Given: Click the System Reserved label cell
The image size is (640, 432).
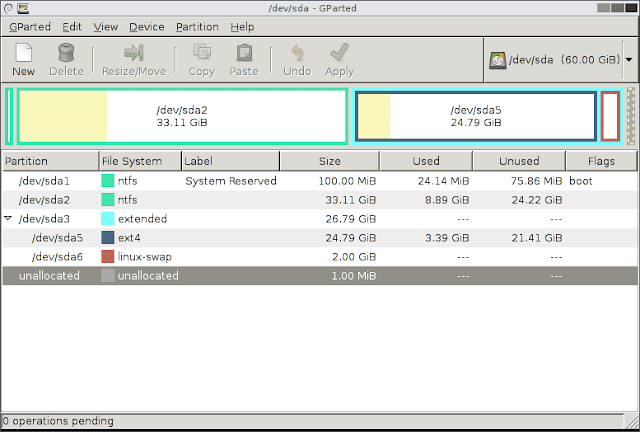Looking at the screenshot, I should coord(231,181).
